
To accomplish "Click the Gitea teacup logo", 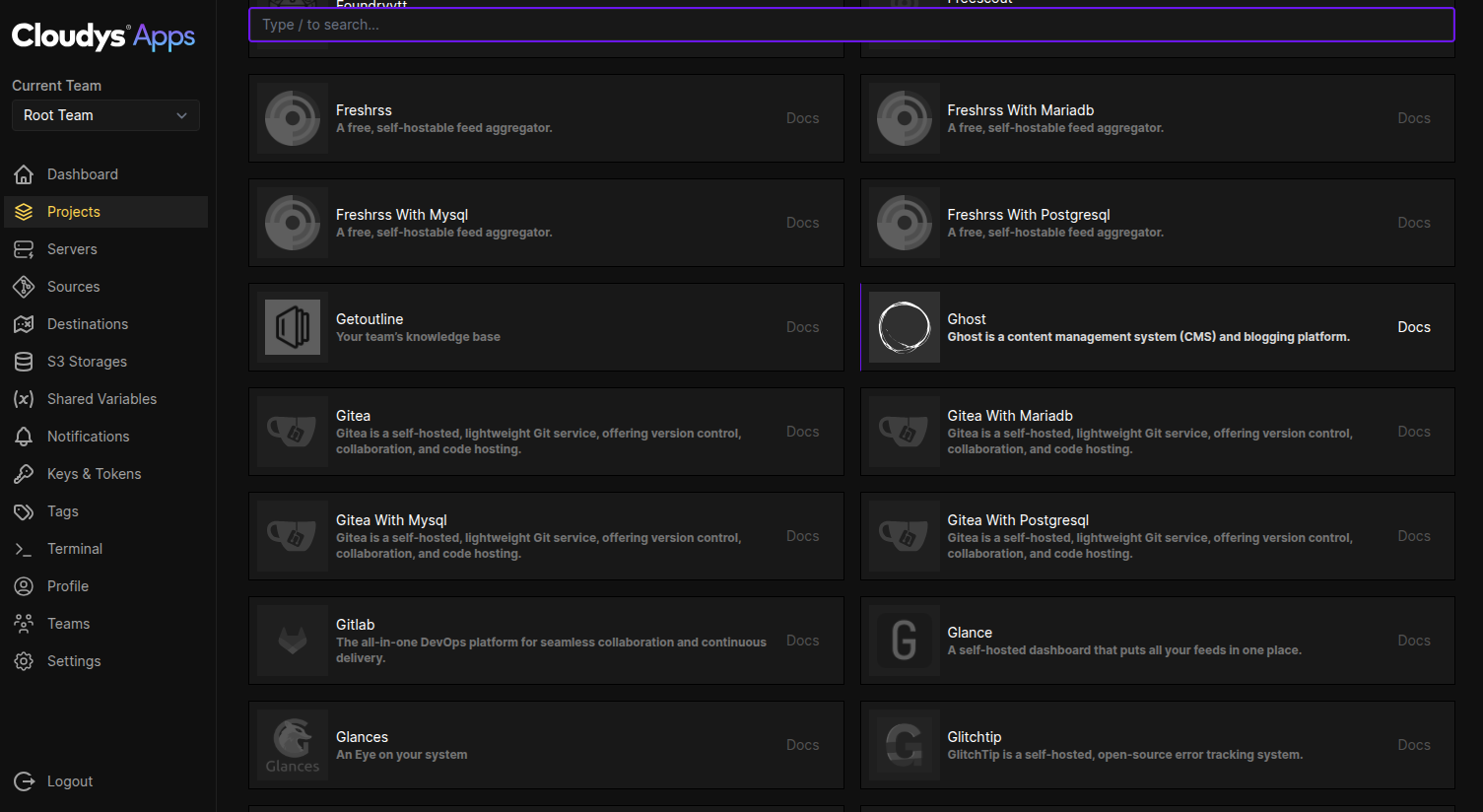I will click(293, 432).
